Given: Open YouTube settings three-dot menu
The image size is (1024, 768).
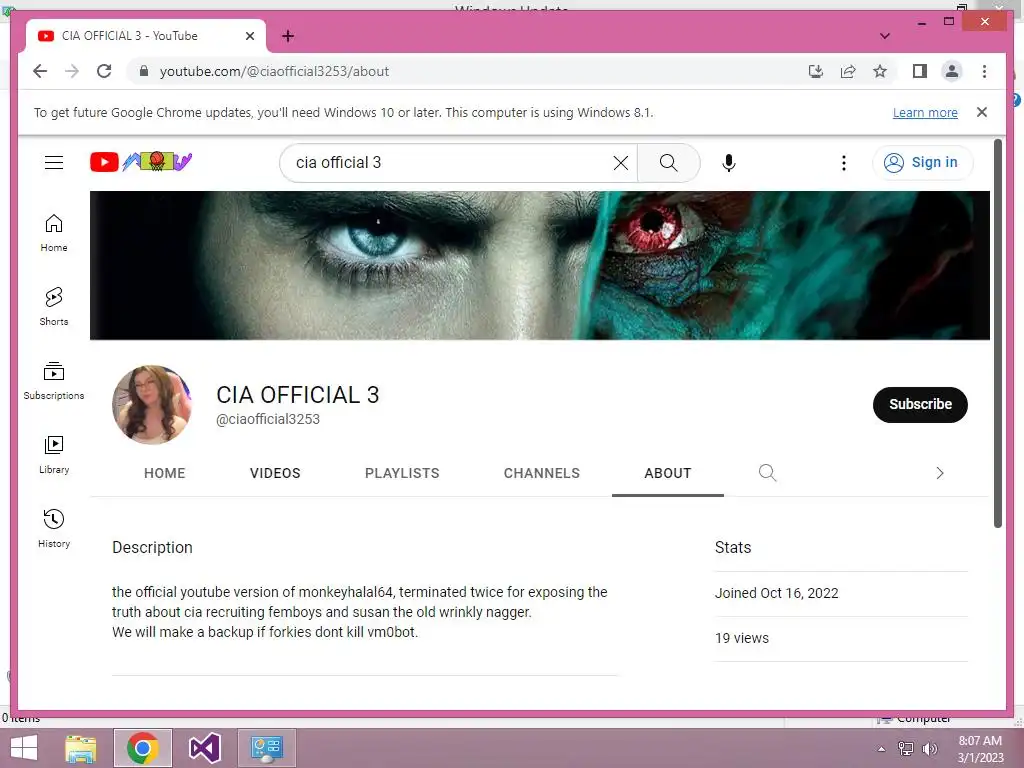Looking at the screenshot, I should [x=844, y=163].
